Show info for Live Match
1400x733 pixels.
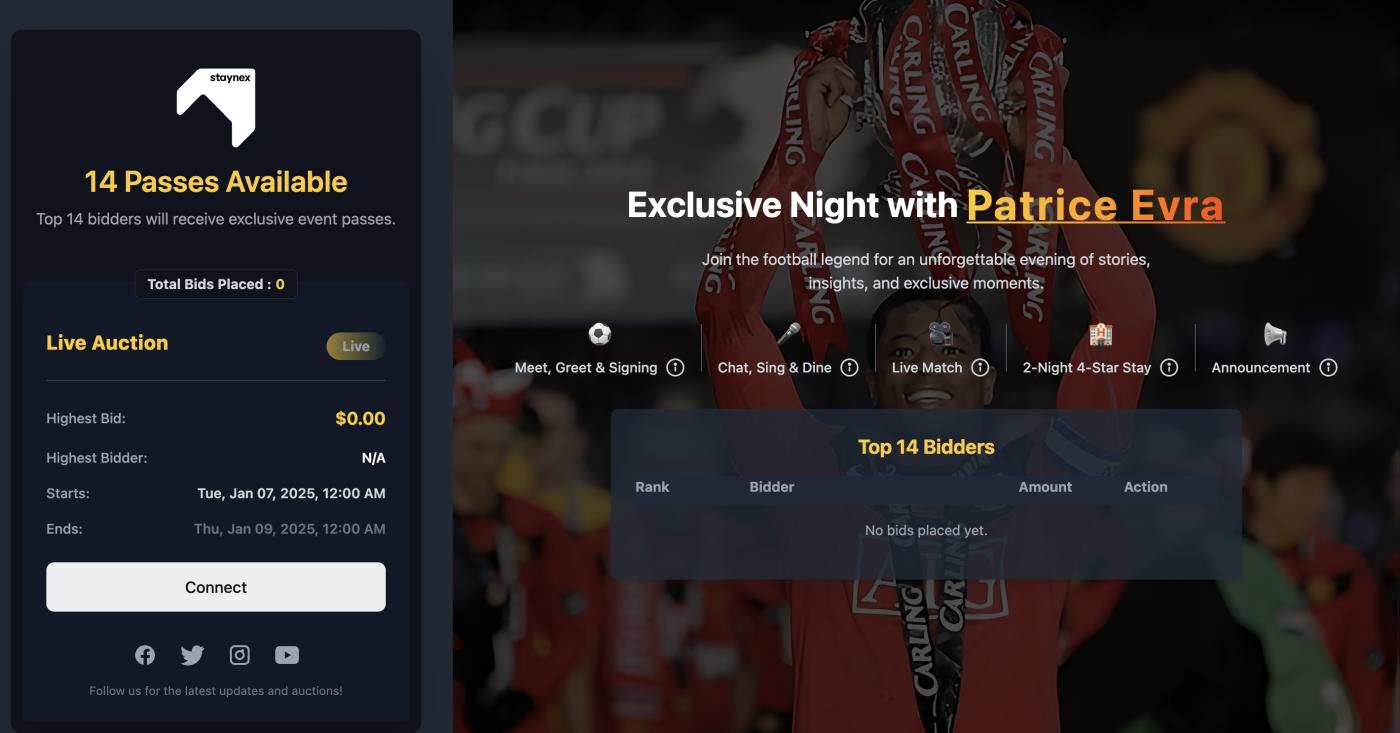pos(980,367)
